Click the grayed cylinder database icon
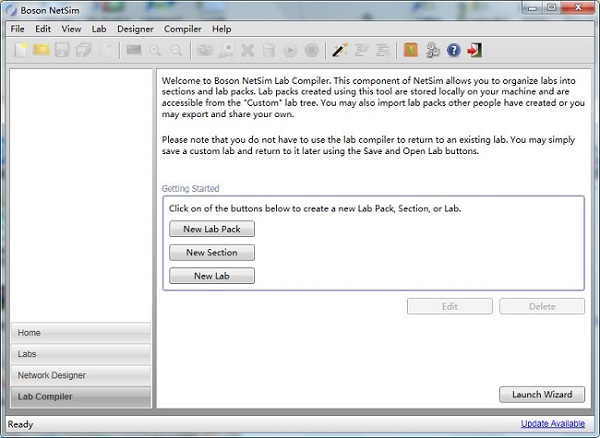Image resolution: width=600 pixels, height=438 pixels. (x=269, y=50)
